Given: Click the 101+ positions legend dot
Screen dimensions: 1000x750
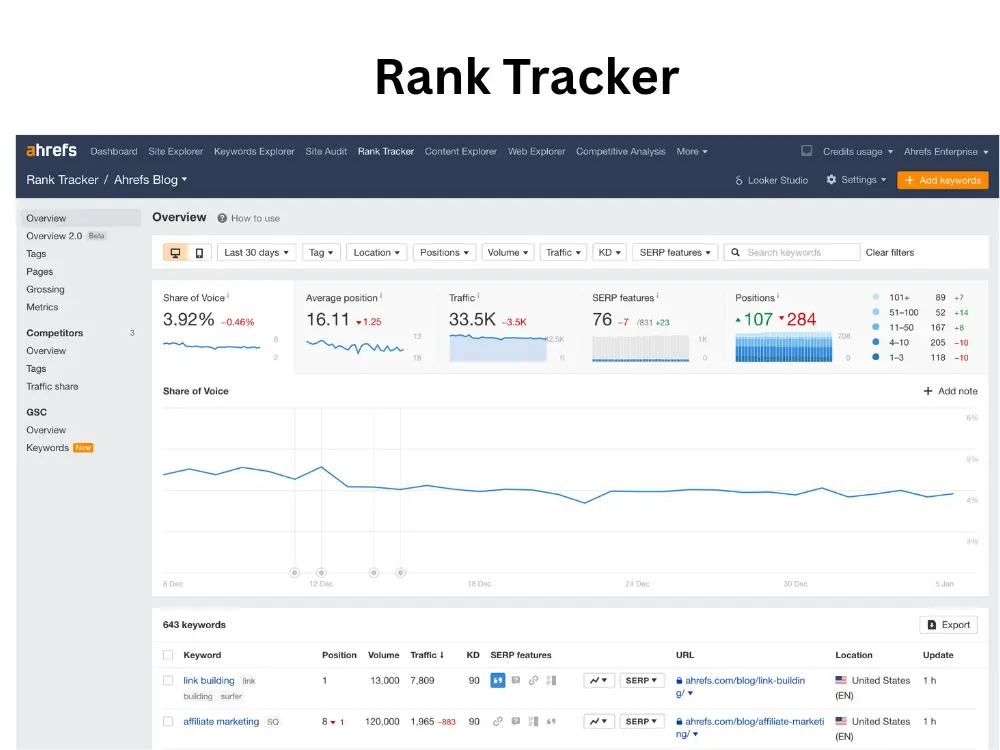Looking at the screenshot, I should 876,297.
